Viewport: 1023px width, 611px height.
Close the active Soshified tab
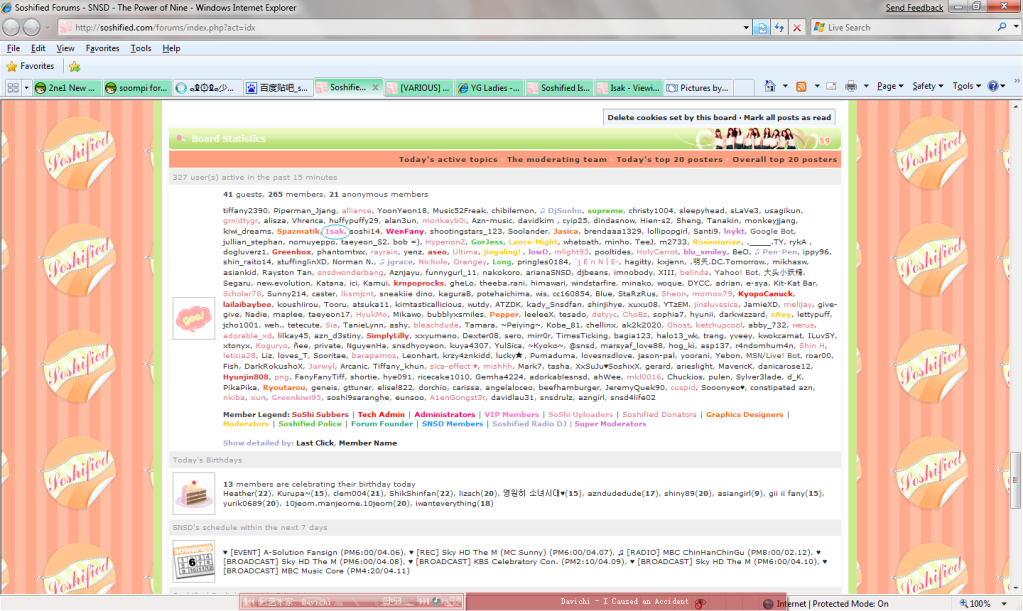375,87
